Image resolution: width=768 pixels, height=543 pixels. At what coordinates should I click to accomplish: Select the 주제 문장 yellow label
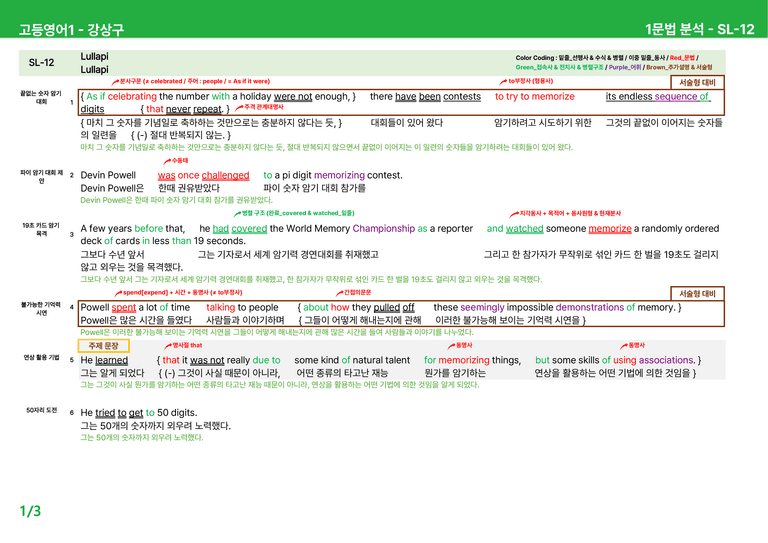click(103, 346)
